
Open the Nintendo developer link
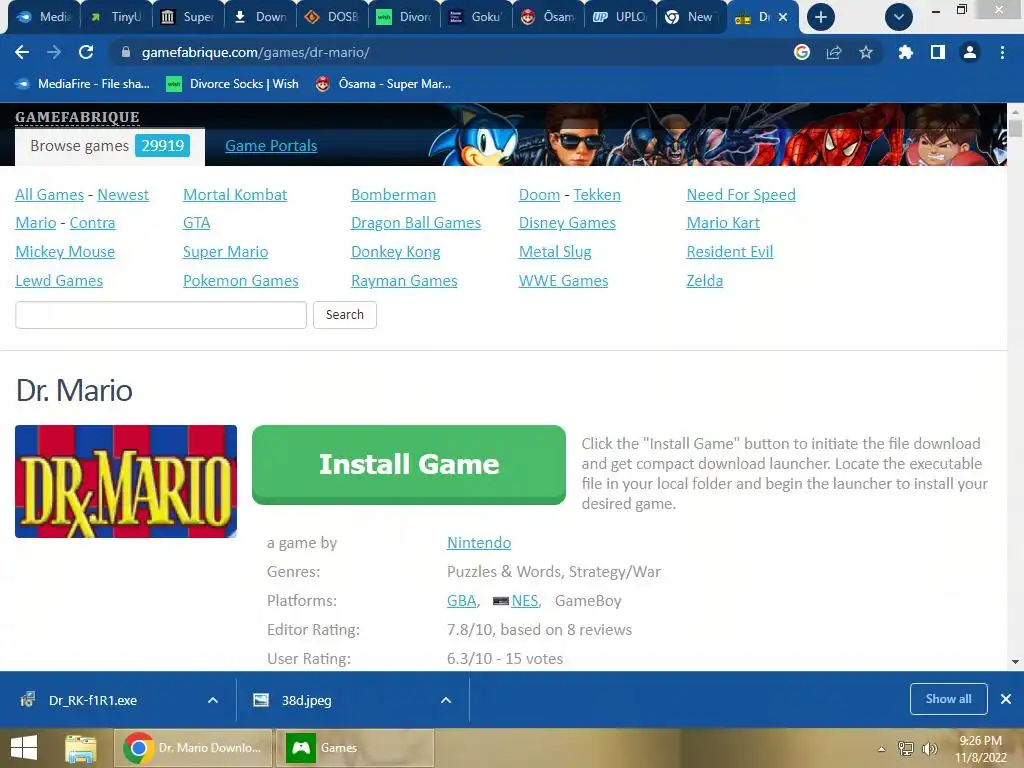coord(479,543)
